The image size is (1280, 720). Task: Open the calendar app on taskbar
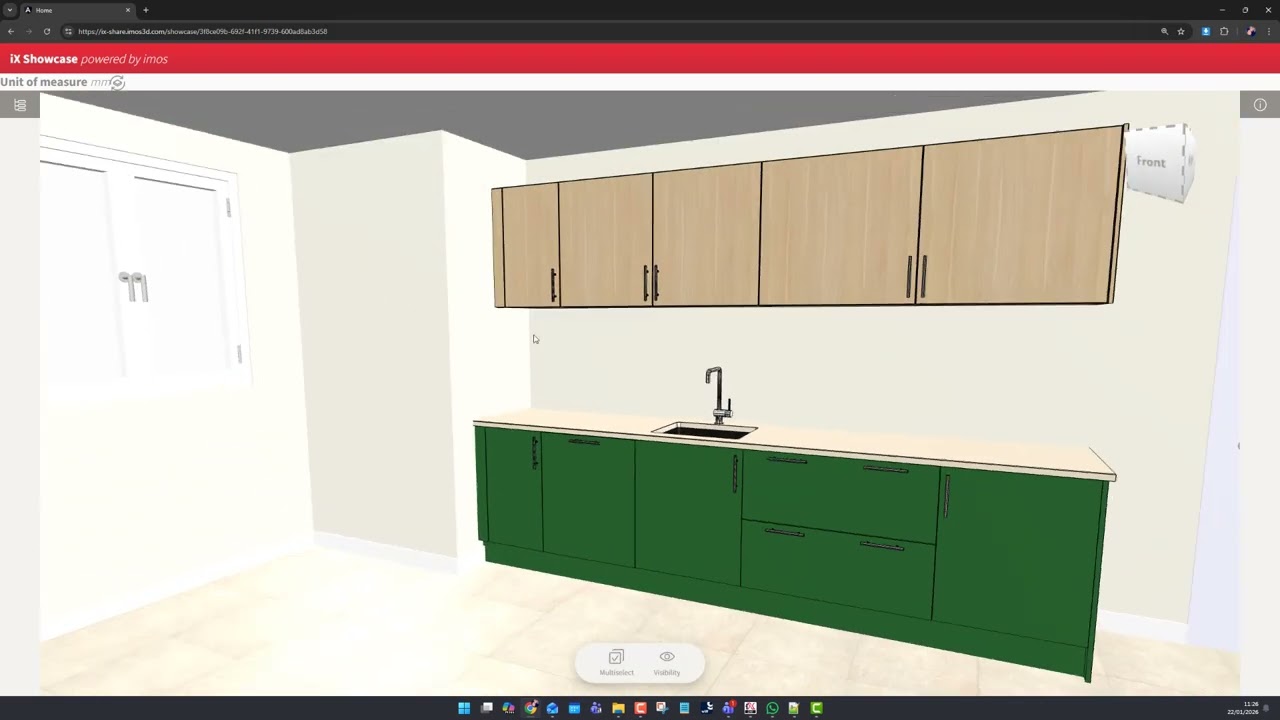click(574, 708)
